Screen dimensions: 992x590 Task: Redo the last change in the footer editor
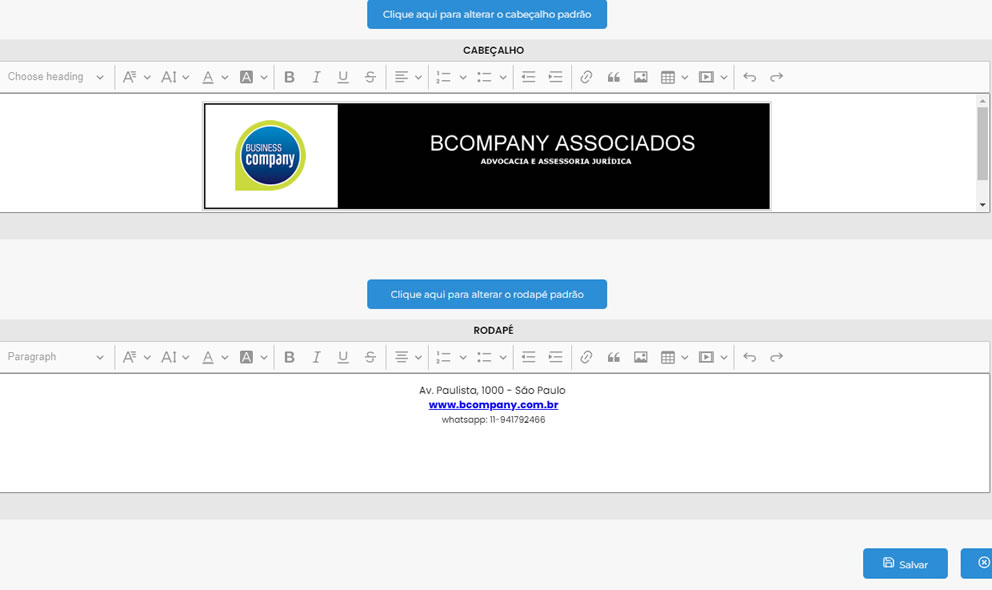click(x=777, y=357)
